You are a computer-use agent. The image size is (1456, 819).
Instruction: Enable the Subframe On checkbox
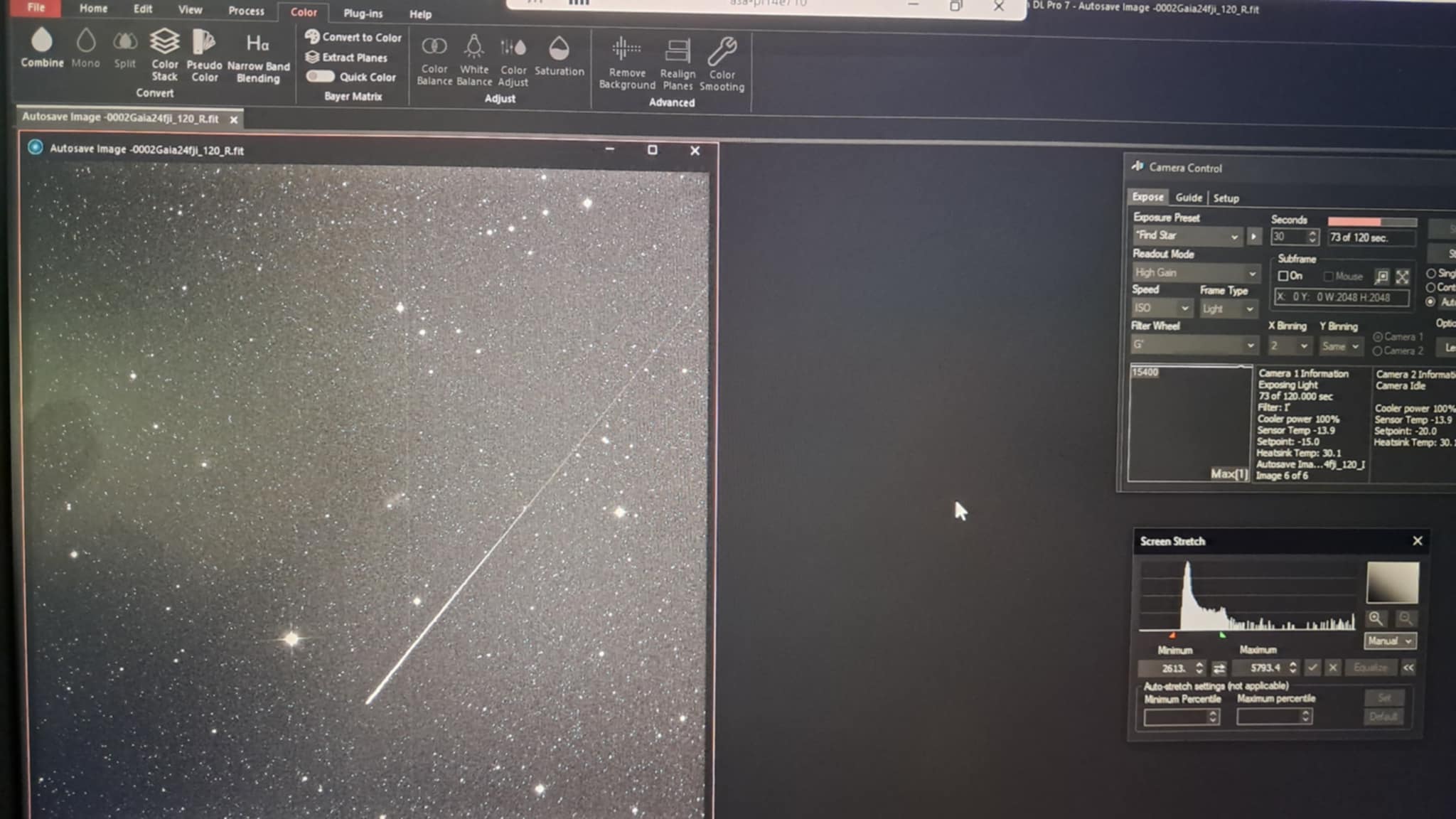pyautogui.click(x=1283, y=276)
